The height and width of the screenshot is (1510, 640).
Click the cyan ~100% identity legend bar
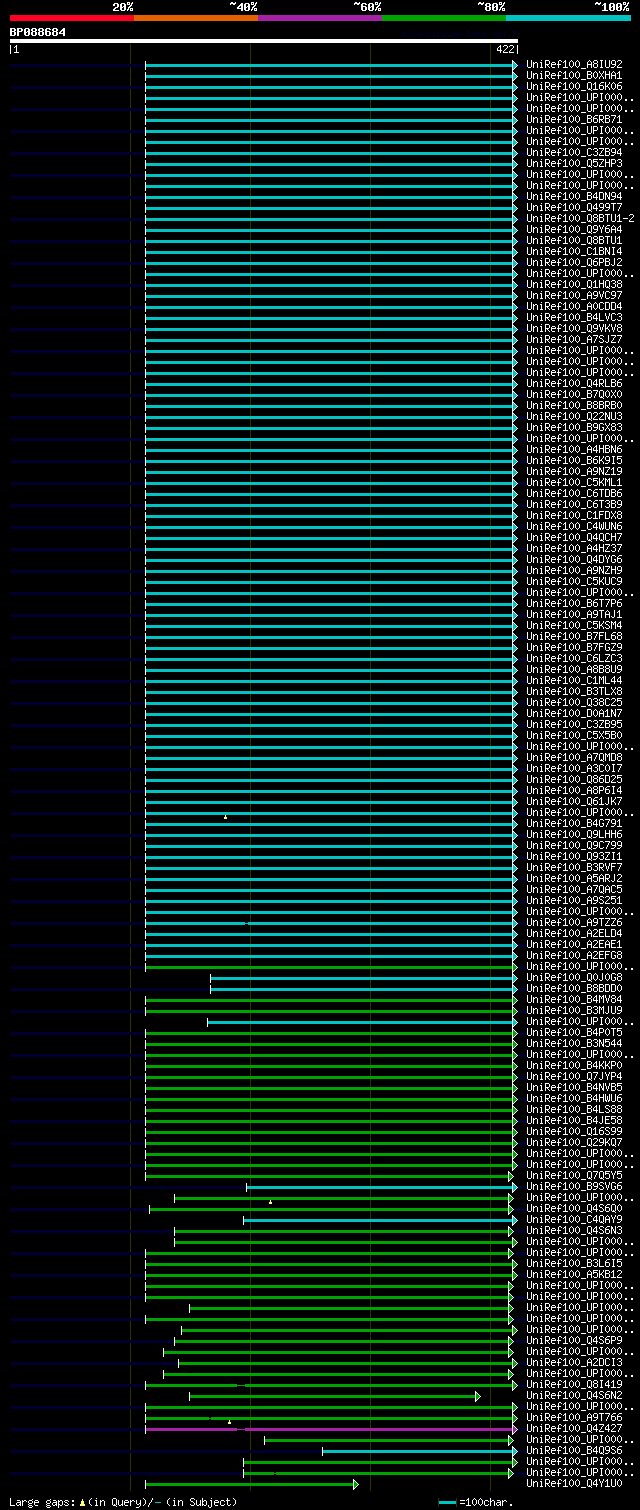pos(568,18)
